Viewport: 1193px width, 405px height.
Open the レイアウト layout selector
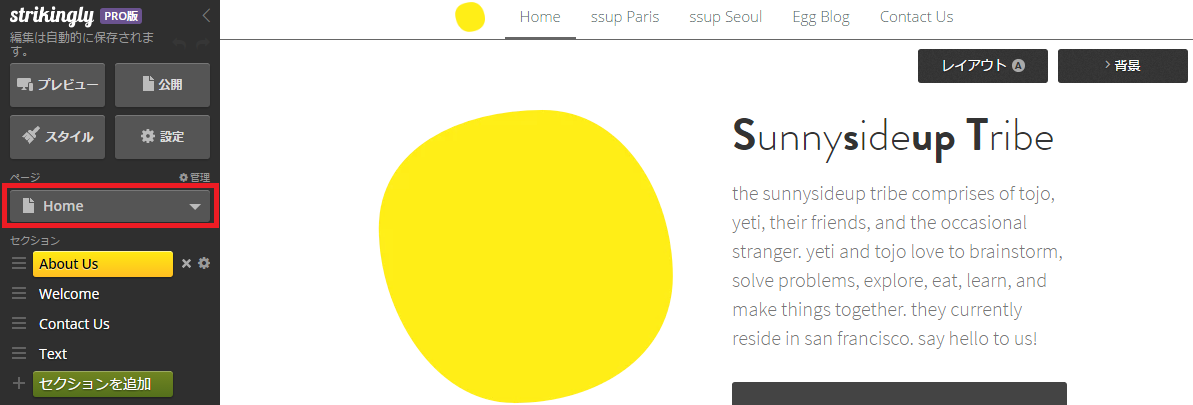click(x=983, y=65)
